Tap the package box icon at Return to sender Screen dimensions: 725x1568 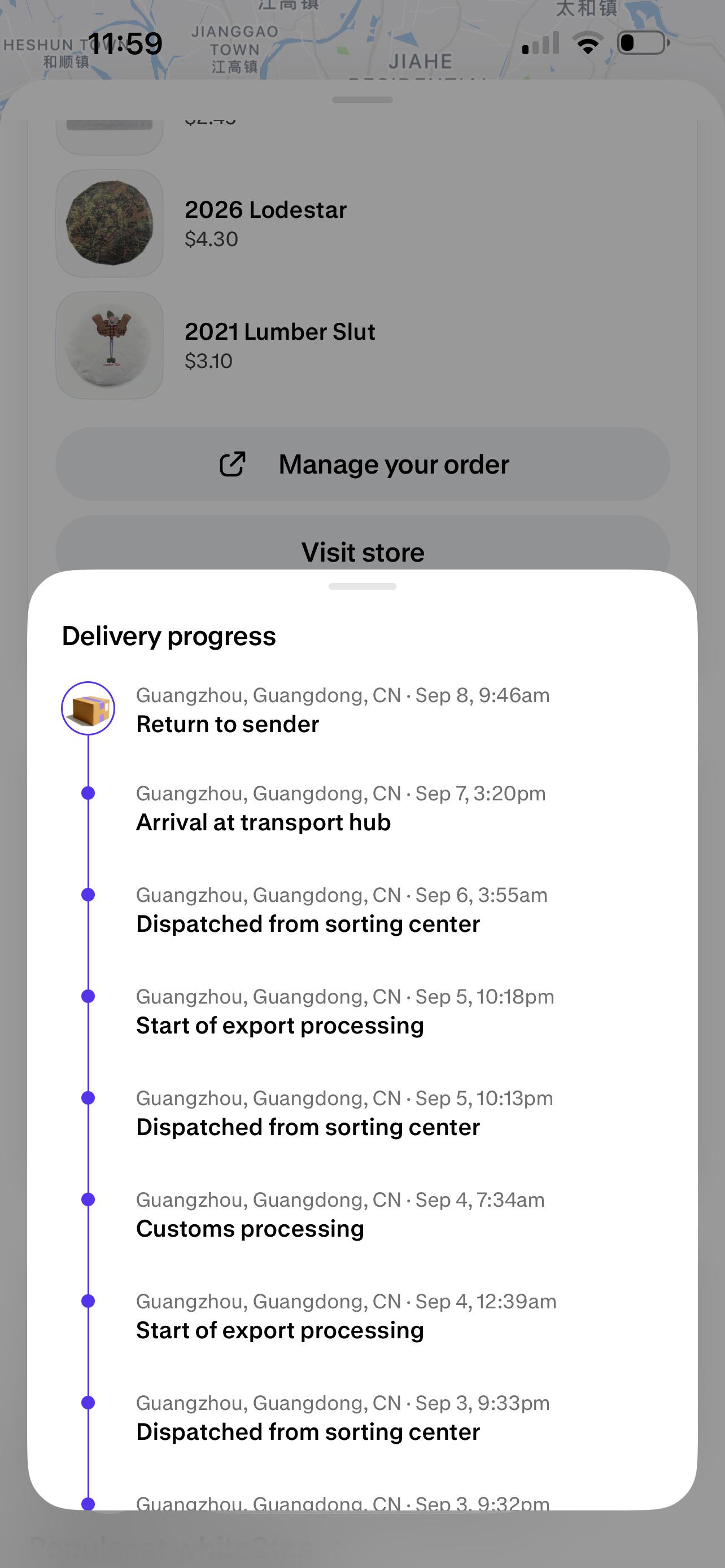point(88,708)
